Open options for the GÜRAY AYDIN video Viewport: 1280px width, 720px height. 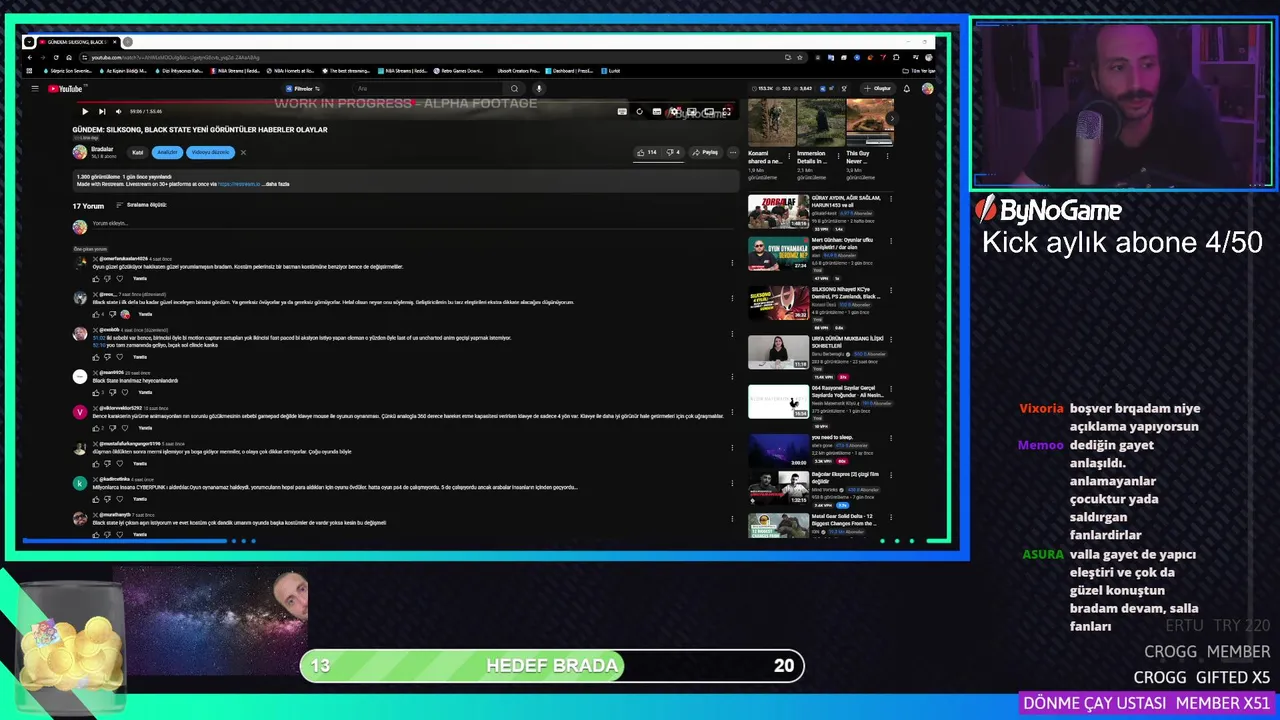(x=891, y=199)
